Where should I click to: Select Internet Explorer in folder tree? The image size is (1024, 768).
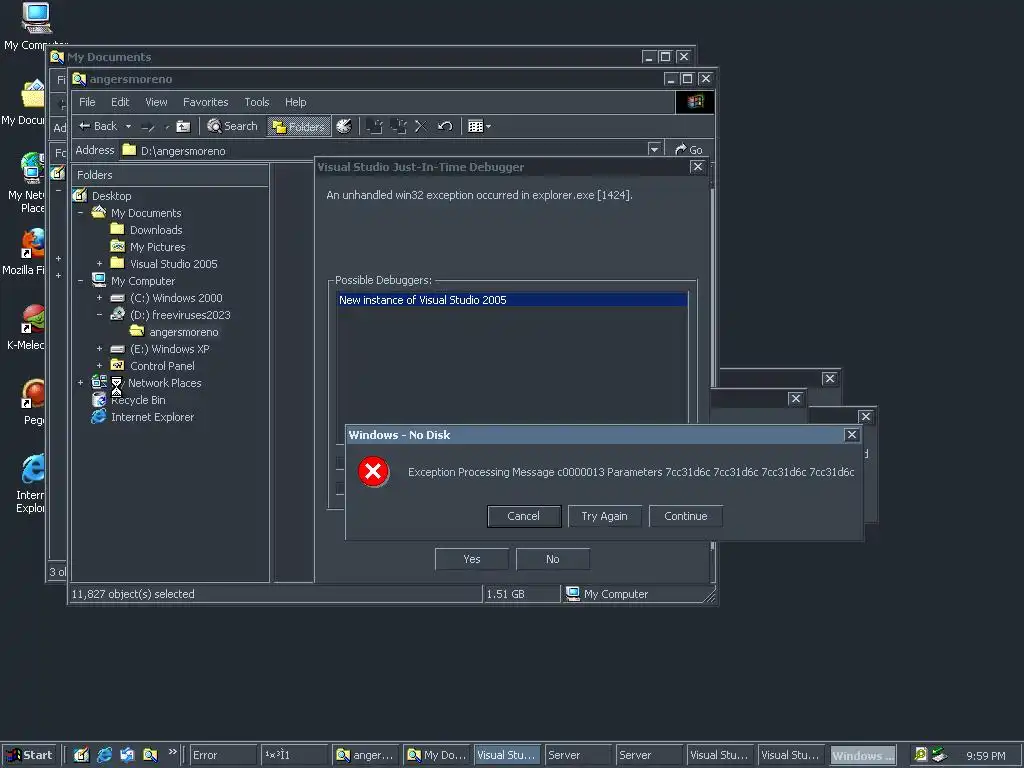152,417
